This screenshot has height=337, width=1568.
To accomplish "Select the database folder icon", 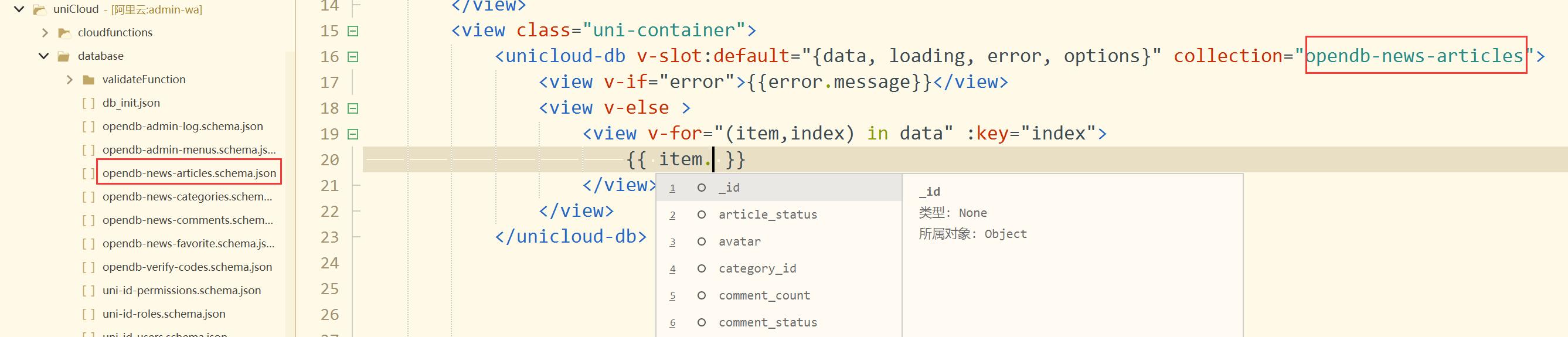I will point(63,57).
